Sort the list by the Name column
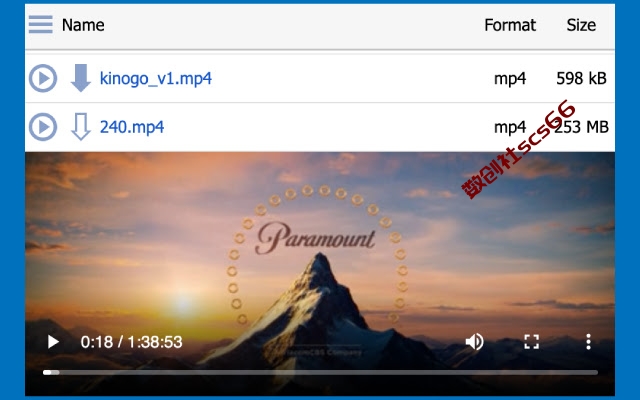Viewport: 640px width, 400px height. coord(83,25)
